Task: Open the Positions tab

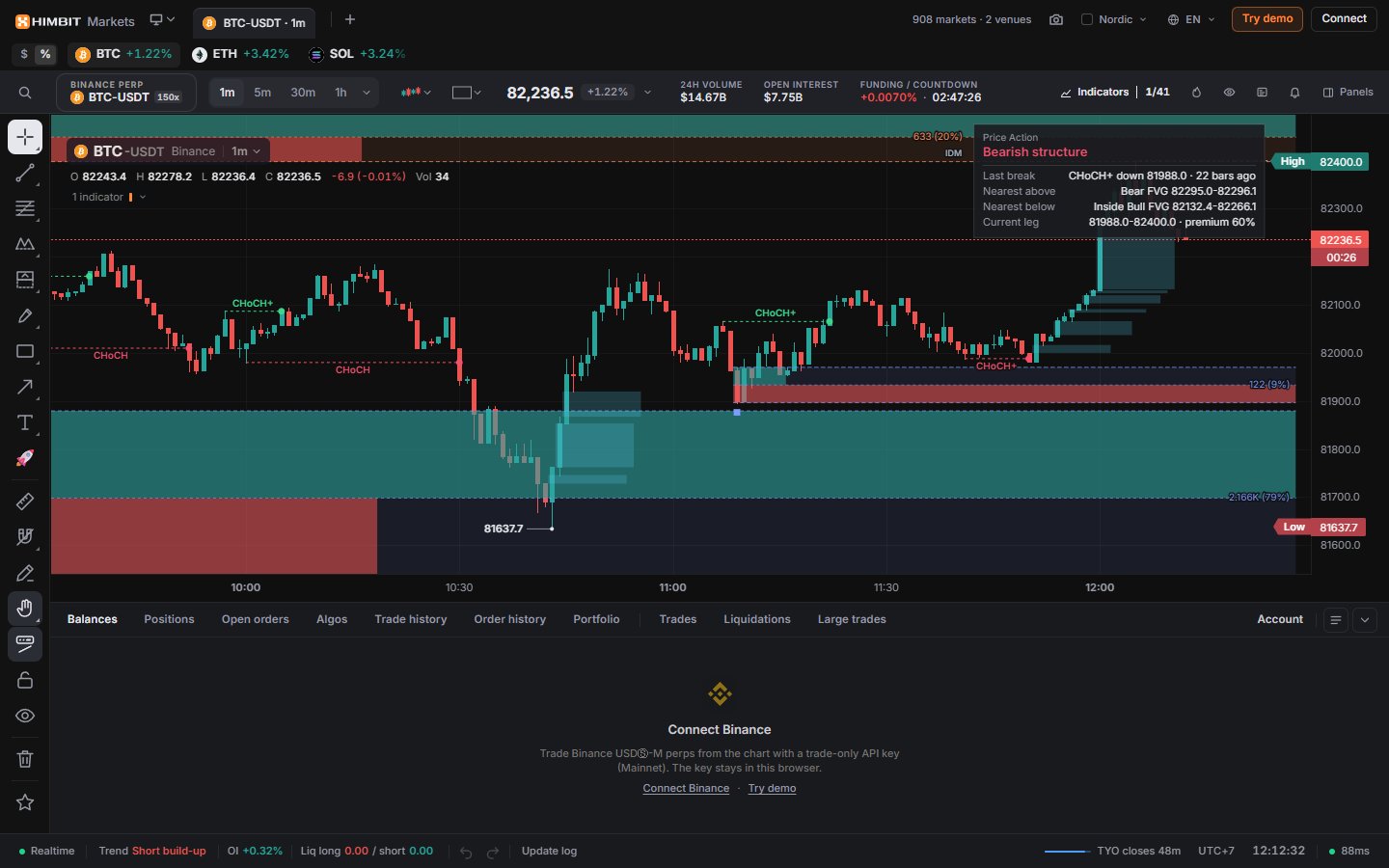Action: (169, 619)
